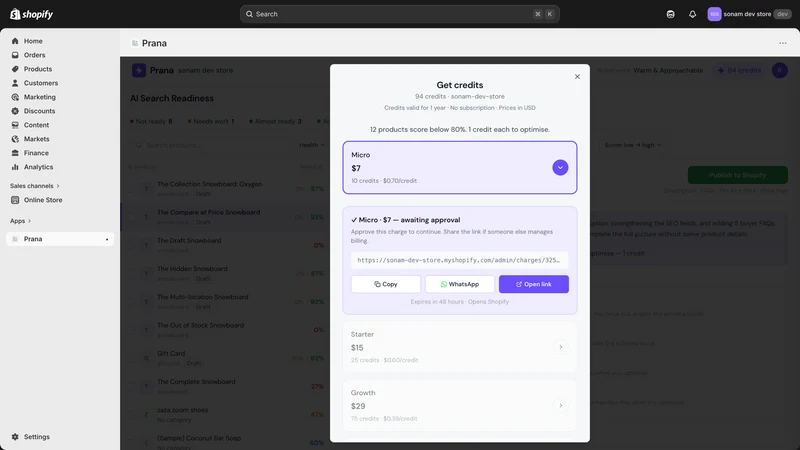Copy the approval link
800x450 pixels.
click(386, 284)
